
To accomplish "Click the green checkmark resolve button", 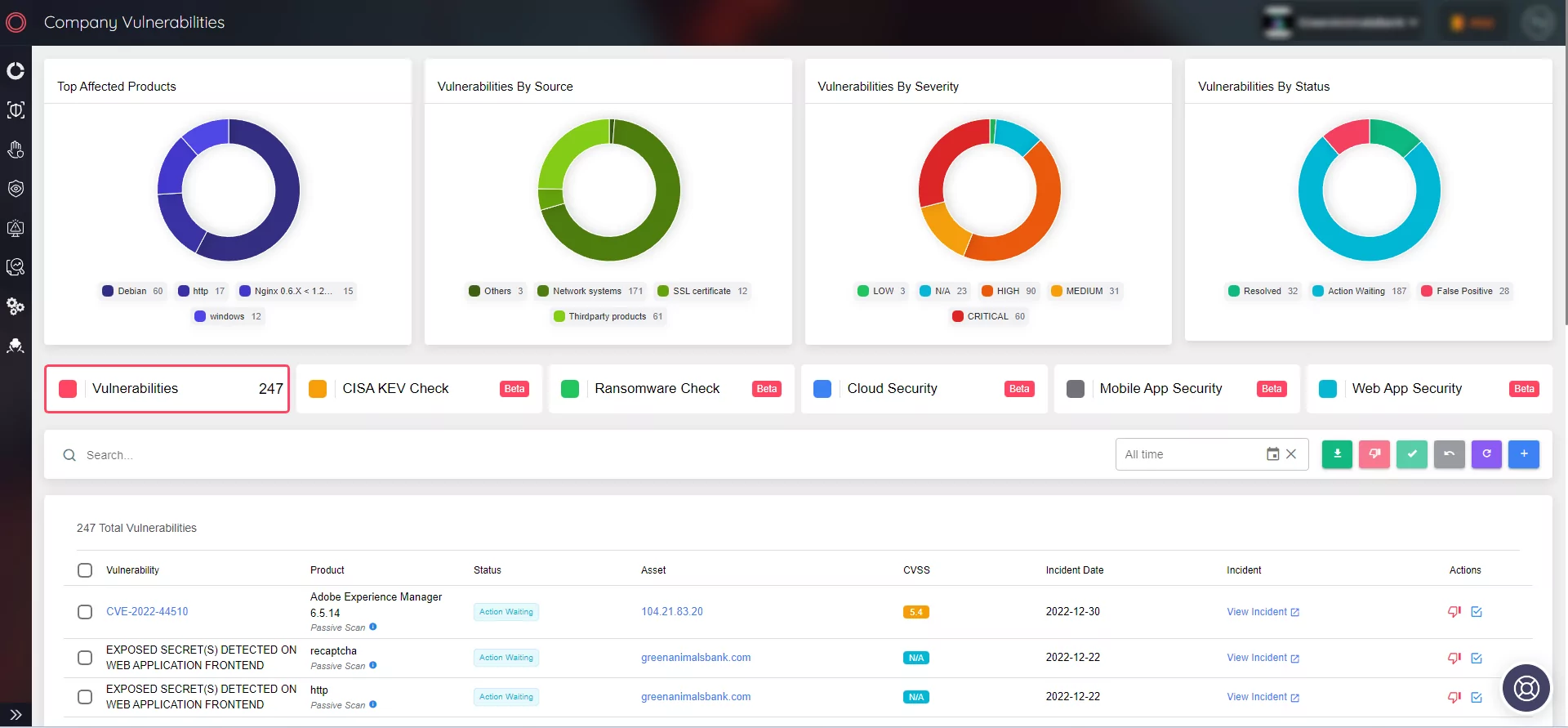I will [x=1412, y=454].
